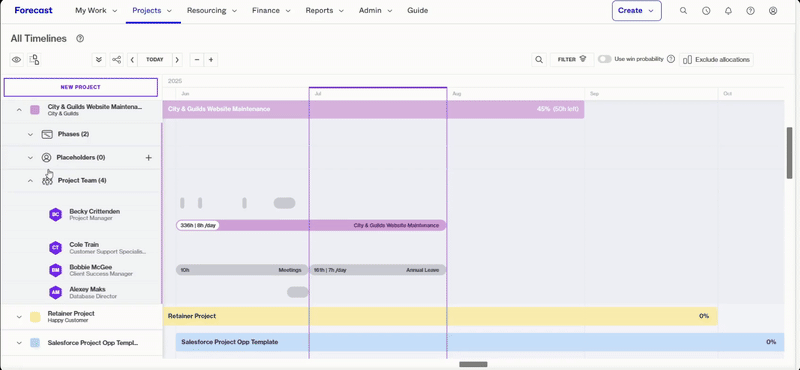This screenshot has height=370, width=800.
Task: Click the City & Guilds Website Maintenance project bar
Action: (373, 109)
